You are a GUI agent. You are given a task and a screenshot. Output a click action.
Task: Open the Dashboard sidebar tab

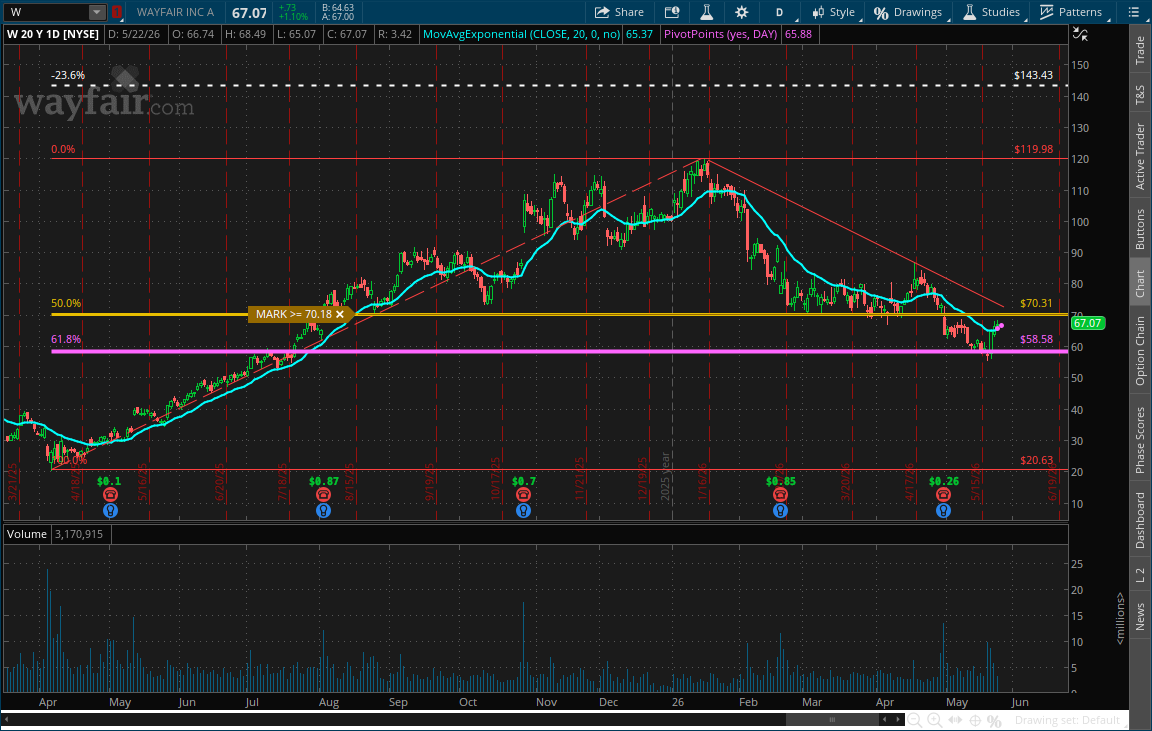(x=1140, y=520)
